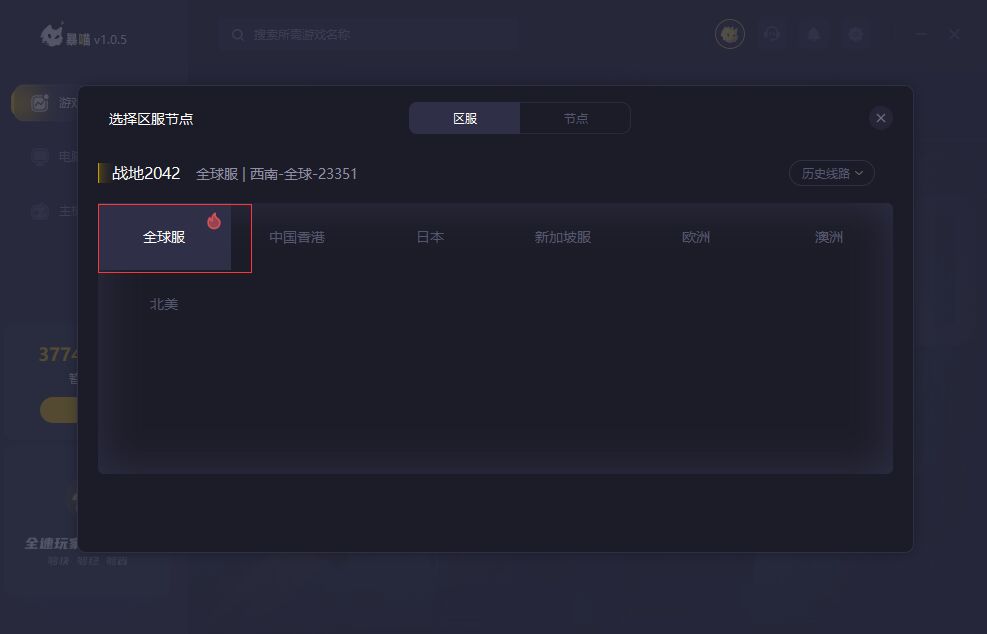The height and width of the screenshot is (634, 987).
Task: Open the customer service headset icon
Action: tap(772, 34)
